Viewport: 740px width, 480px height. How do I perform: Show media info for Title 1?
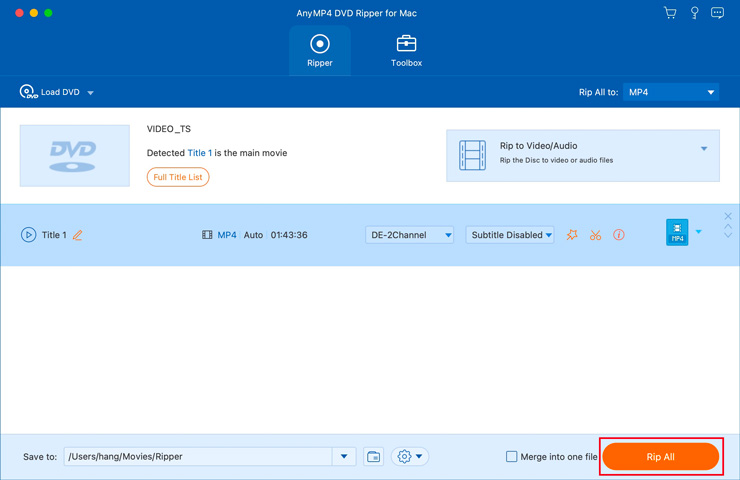[x=619, y=235]
